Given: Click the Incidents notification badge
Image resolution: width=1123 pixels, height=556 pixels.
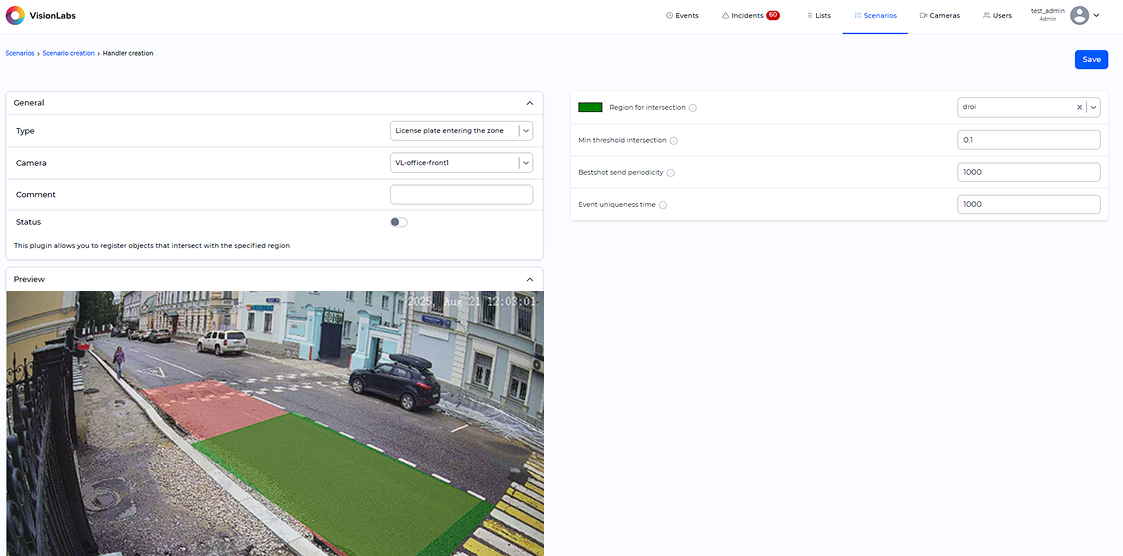Looking at the screenshot, I should pos(772,16).
